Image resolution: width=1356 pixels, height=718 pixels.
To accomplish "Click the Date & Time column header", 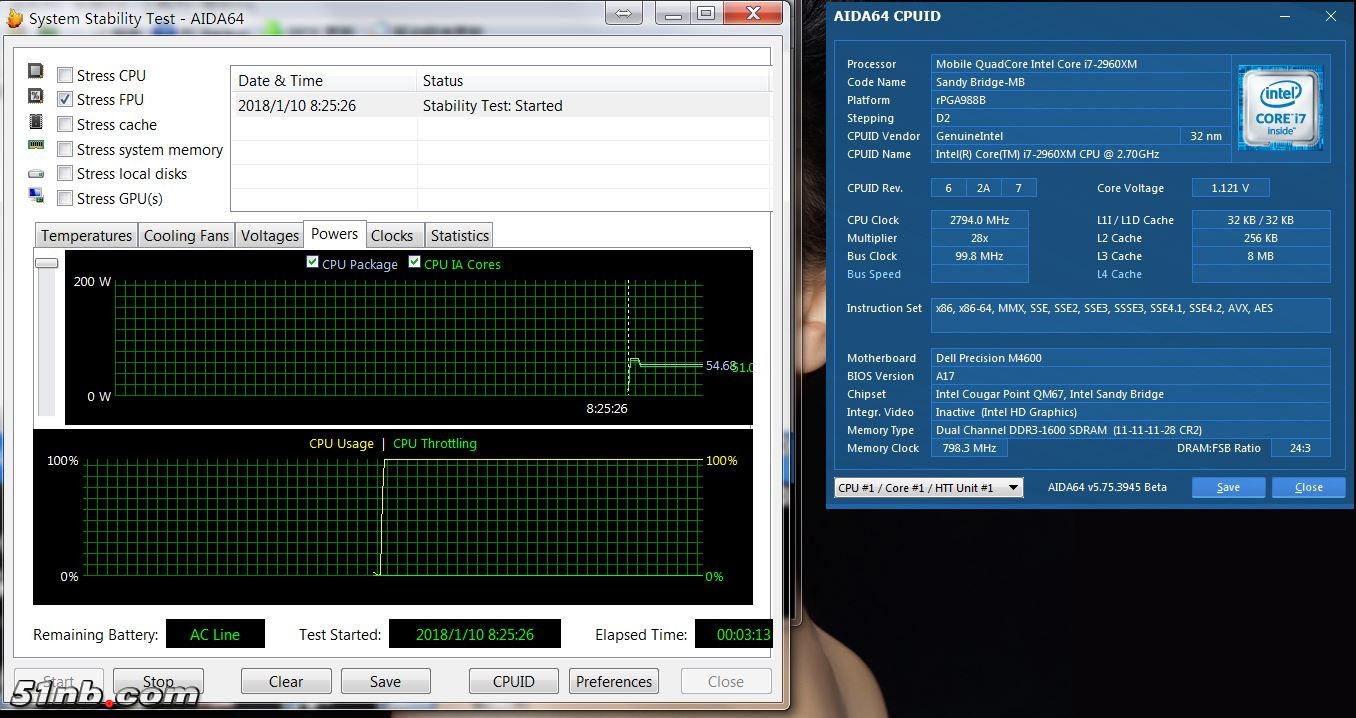I will coord(323,81).
